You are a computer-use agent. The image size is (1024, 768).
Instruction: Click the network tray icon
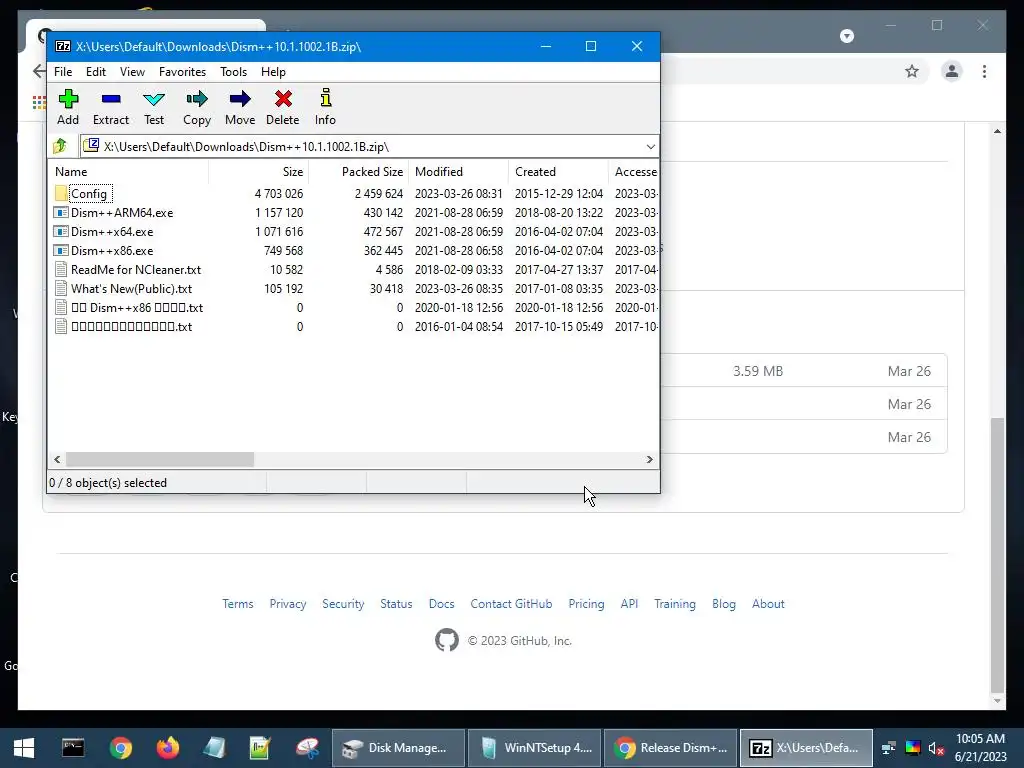[x=889, y=748]
